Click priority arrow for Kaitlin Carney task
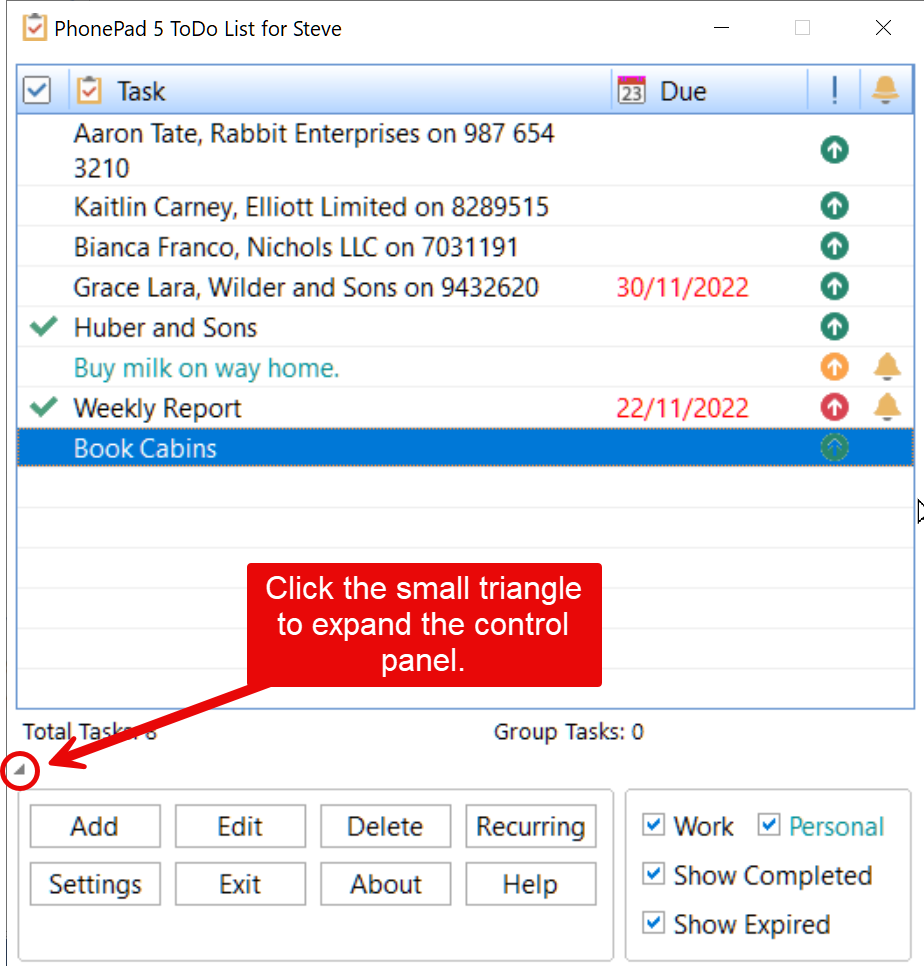 [835, 206]
